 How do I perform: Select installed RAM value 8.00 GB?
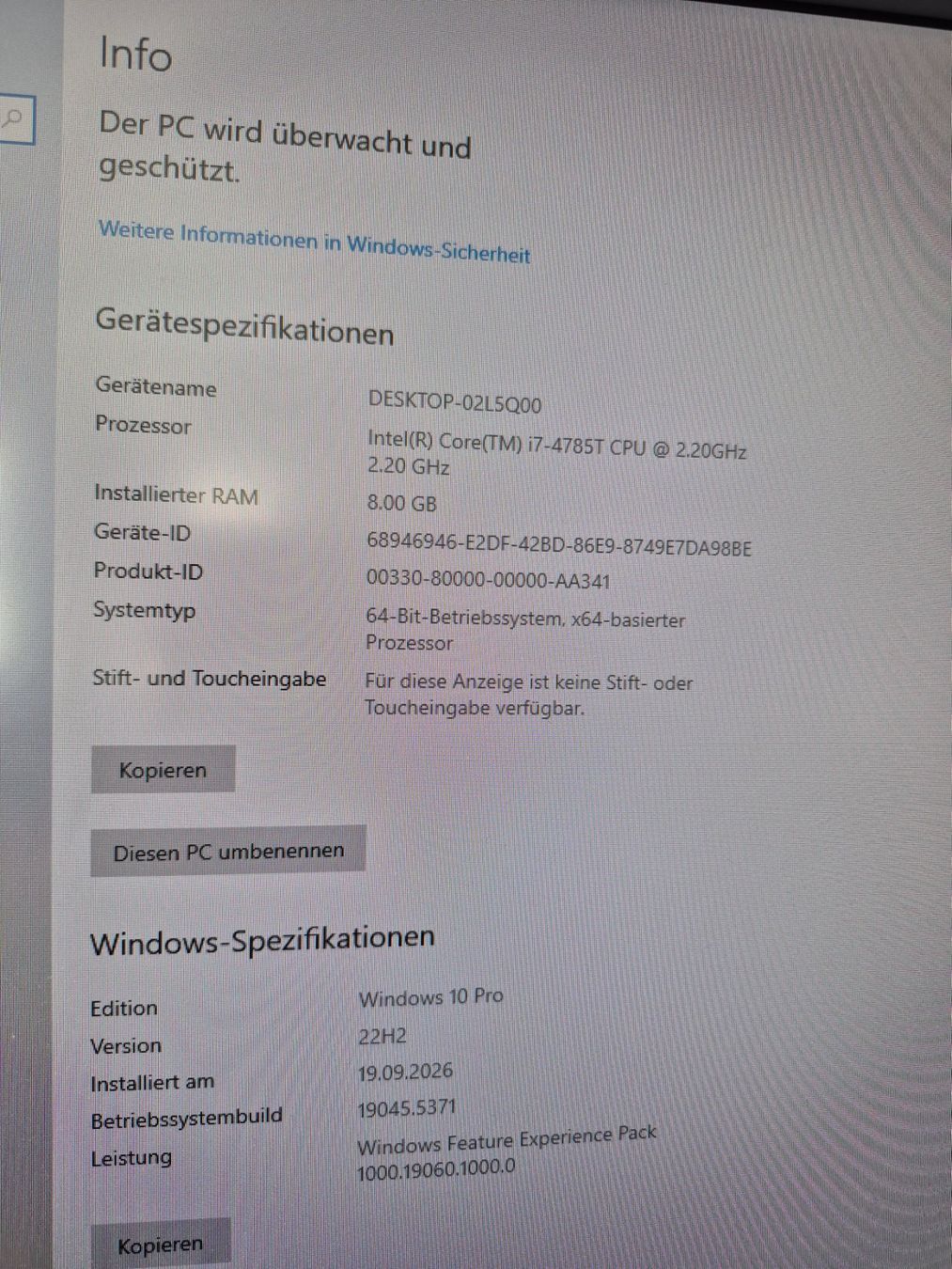(401, 503)
